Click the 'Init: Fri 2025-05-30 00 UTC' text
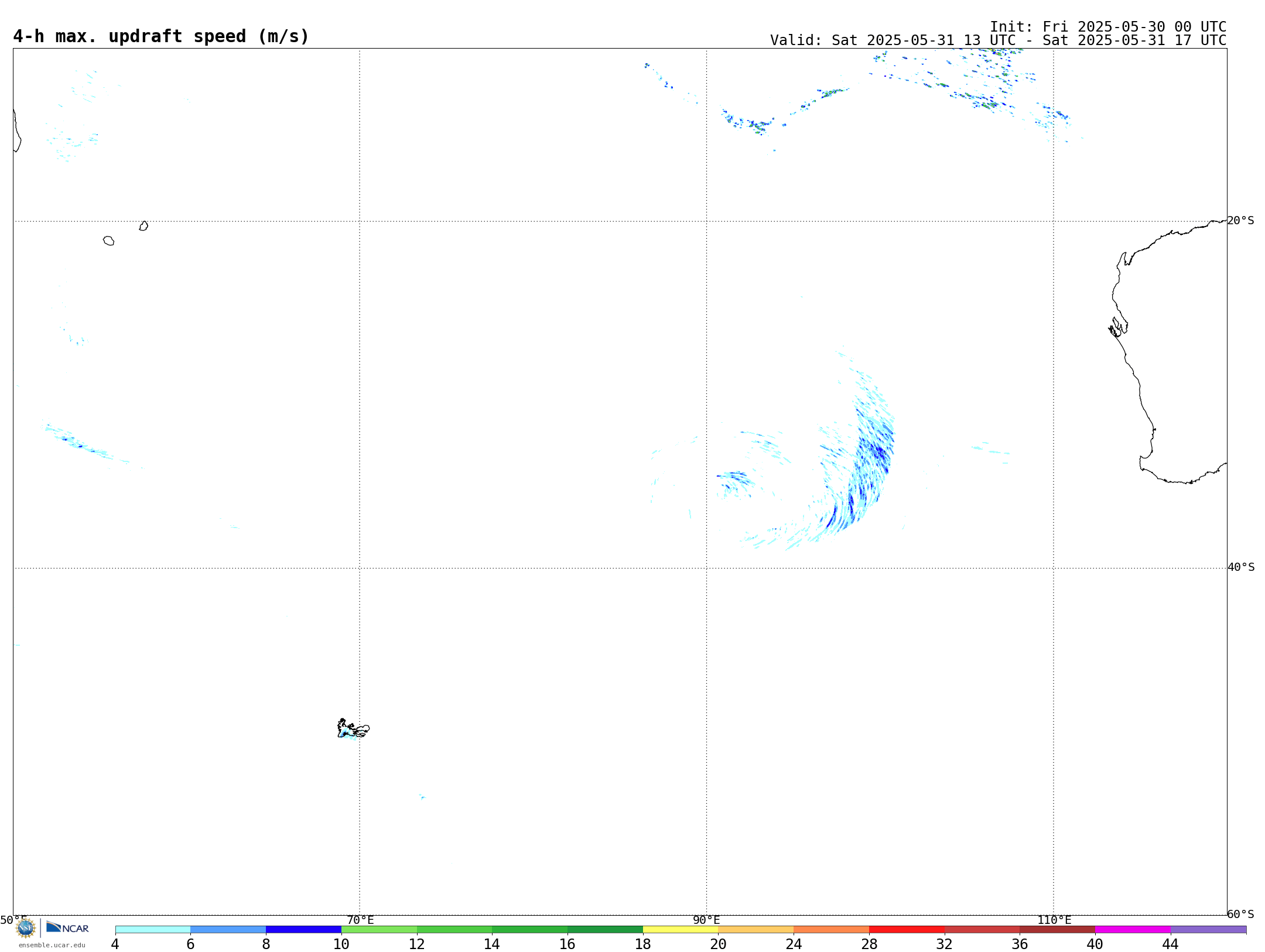The image size is (1265, 952). pyautogui.click(x=1108, y=27)
